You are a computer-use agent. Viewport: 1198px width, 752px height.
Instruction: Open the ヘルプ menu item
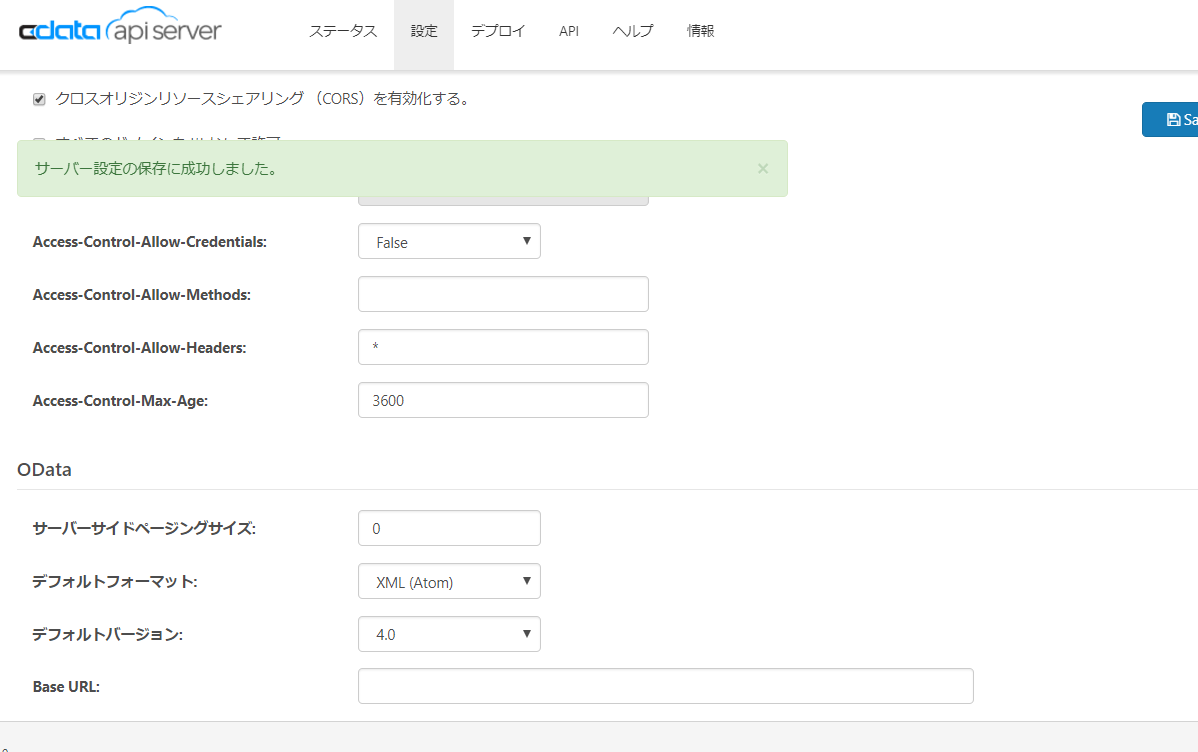click(x=633, y=31)
